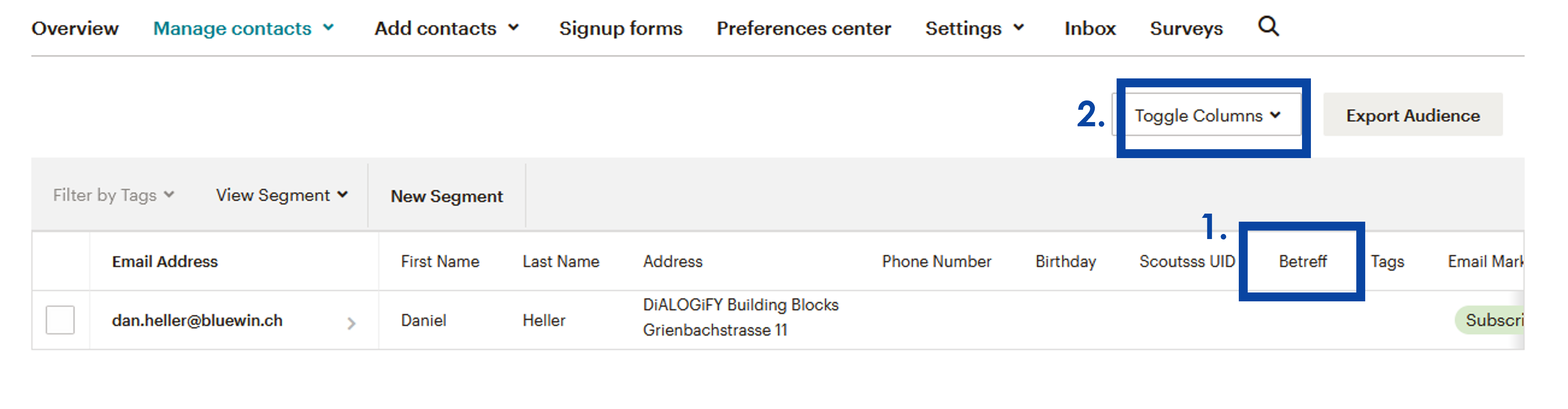This screenshot has width=1568, height=409.
Task: Sort by the Email Address column header
Action: point(165,262)
